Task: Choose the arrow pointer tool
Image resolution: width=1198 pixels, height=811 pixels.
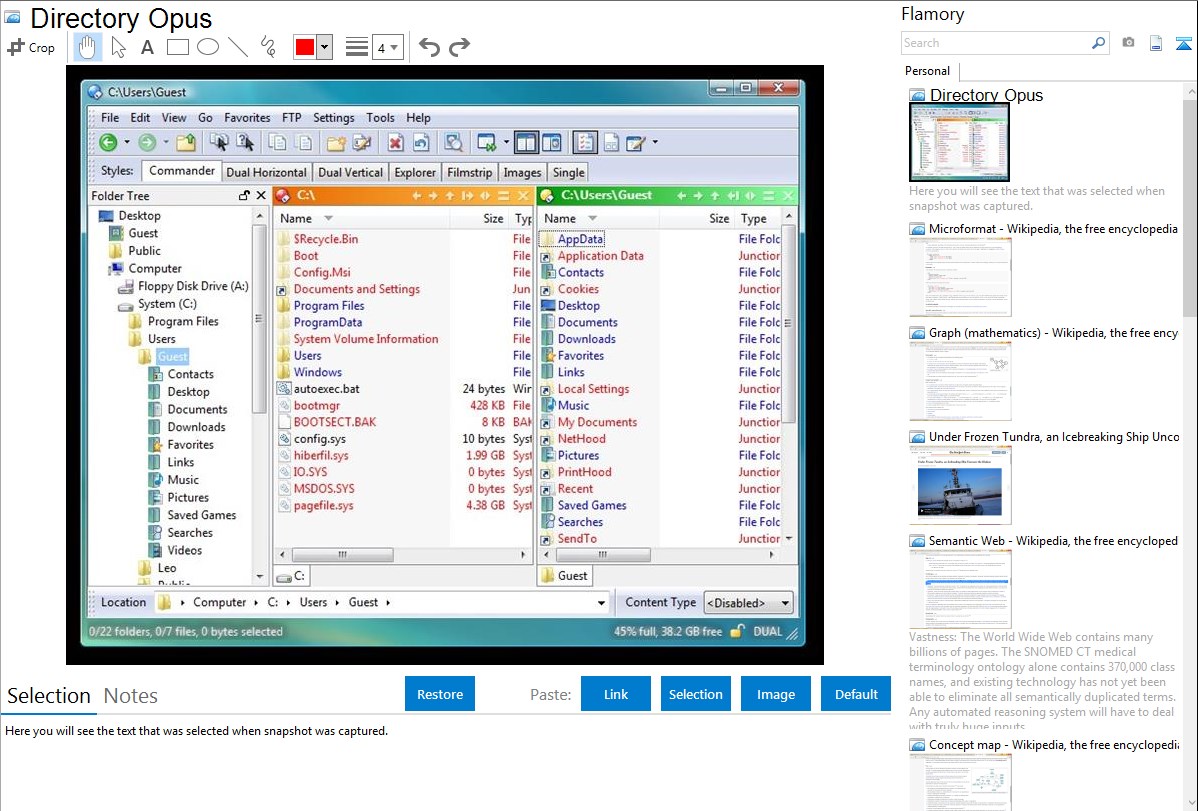Action: pyautogui.click(x=118, y=47)
